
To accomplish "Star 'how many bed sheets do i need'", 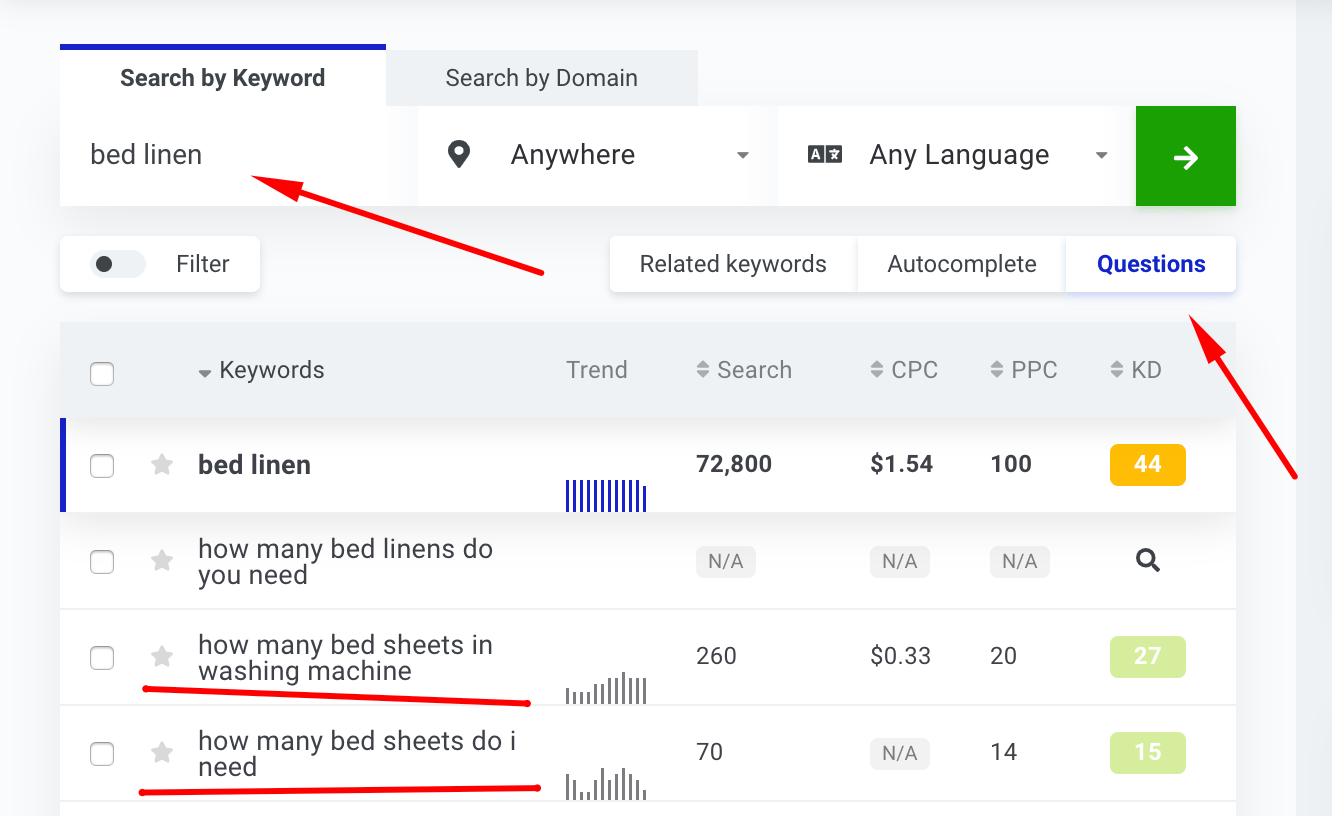I will [x=161, y=753].
